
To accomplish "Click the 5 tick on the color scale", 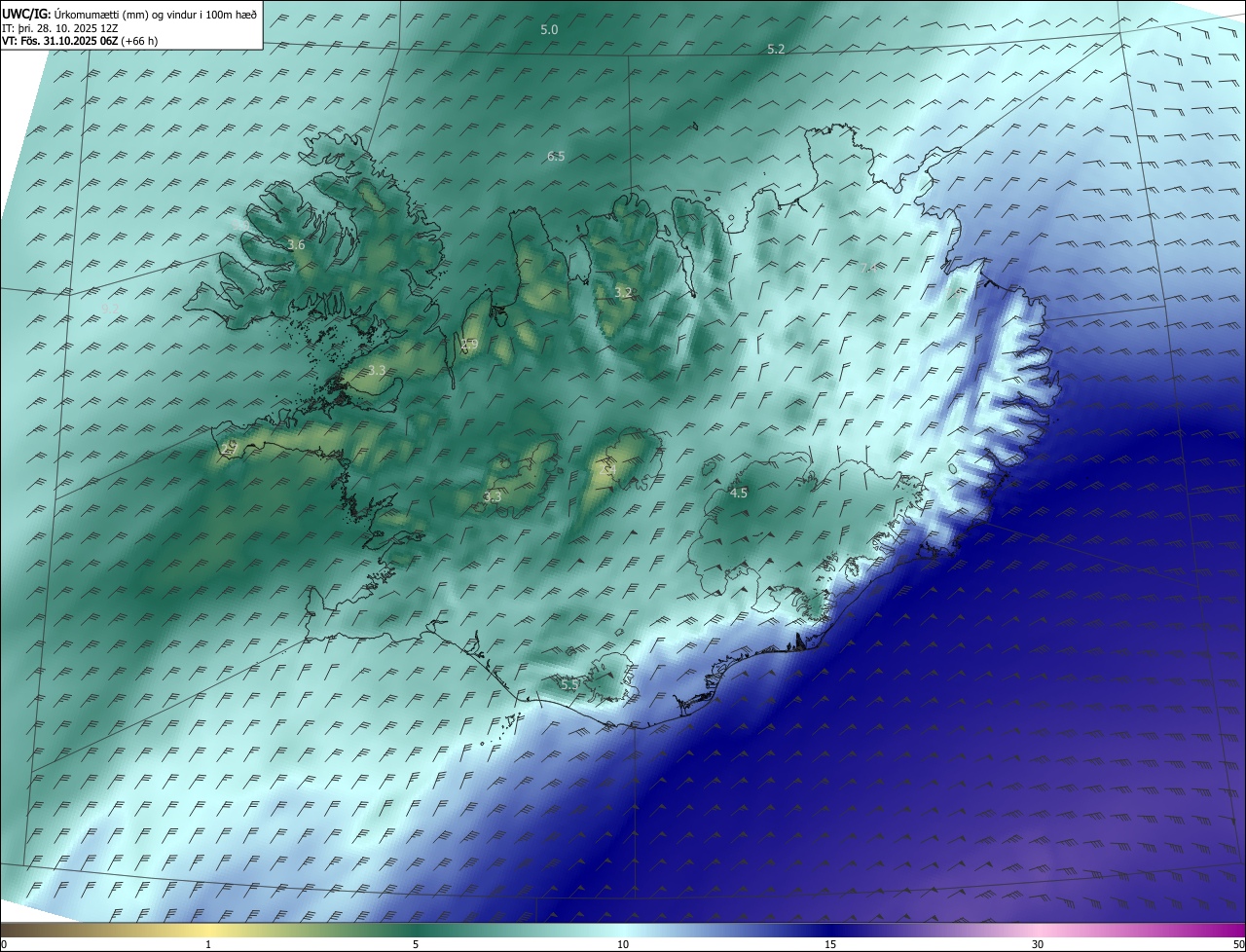I will (416, 944).
